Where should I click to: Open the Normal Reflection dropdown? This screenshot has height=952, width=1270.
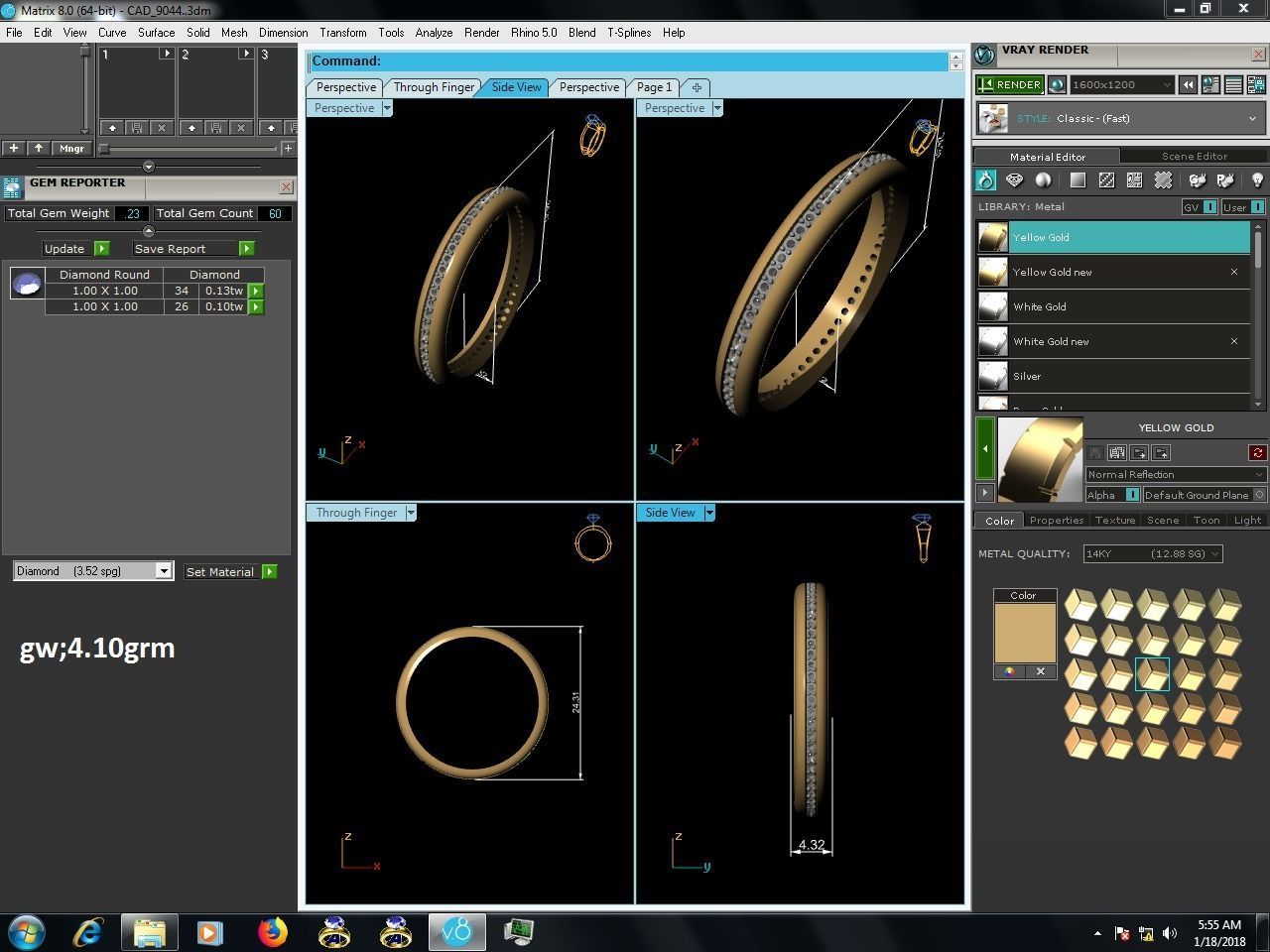(1176, 474)
